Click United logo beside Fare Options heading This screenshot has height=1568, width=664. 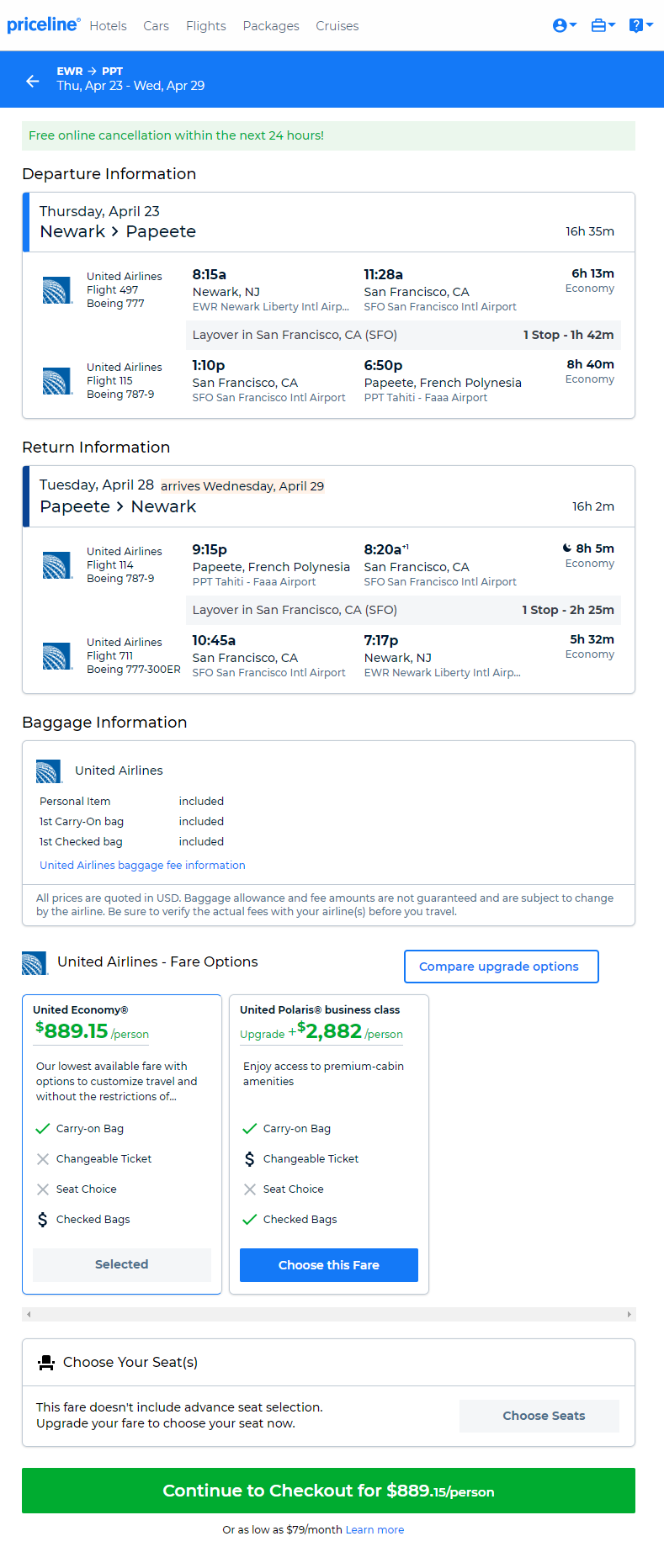coord(35,963)
